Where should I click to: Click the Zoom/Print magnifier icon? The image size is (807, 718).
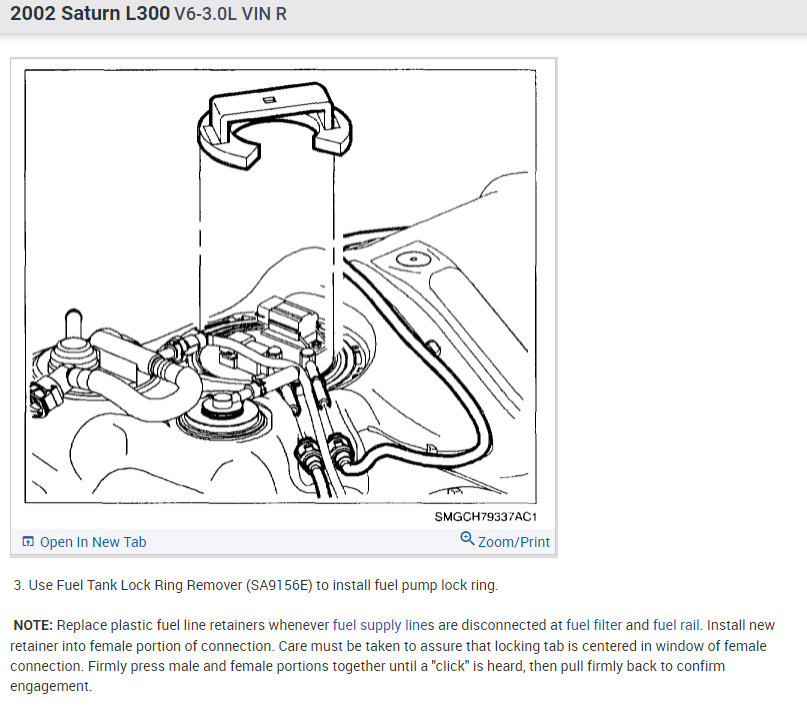(467, 538)
